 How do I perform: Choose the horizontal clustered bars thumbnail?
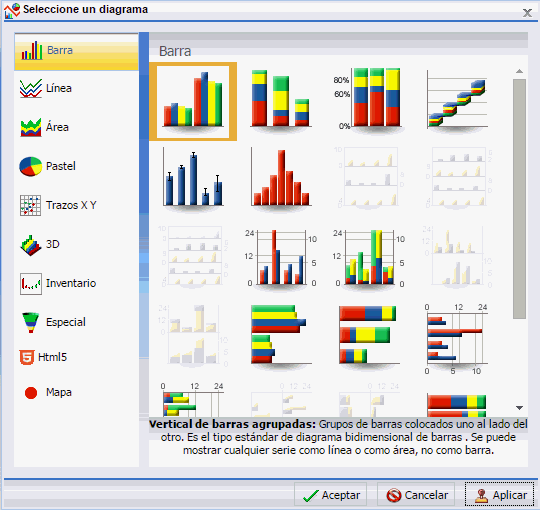[281, 337]
